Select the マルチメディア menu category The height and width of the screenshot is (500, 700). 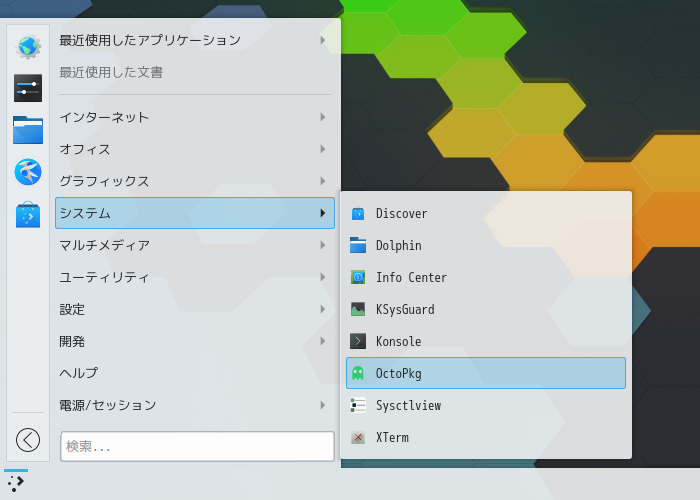tap(195, 245)
